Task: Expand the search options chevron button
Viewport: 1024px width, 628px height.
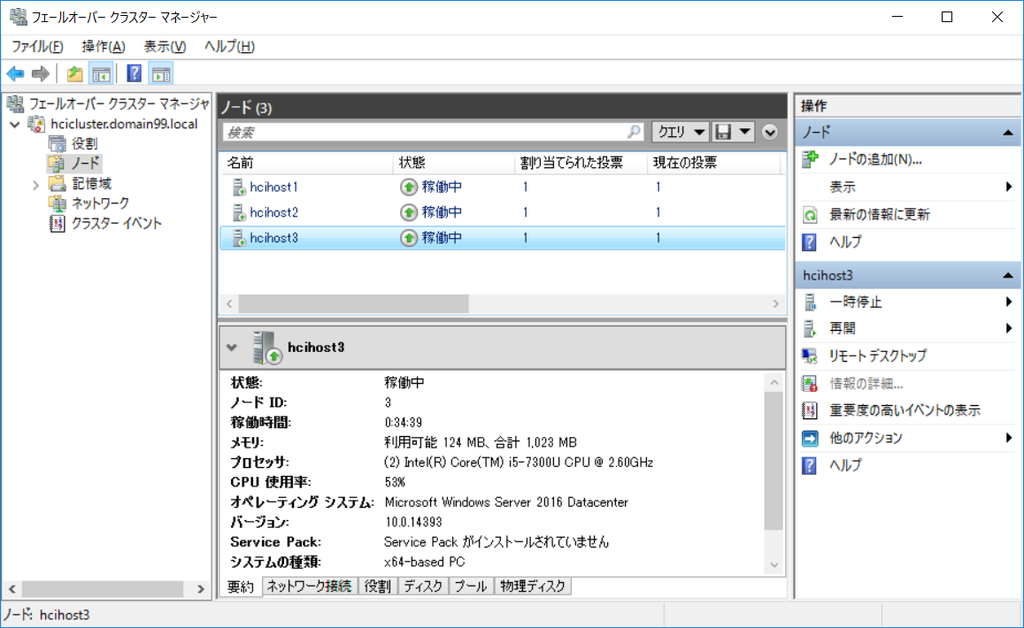Action: pos(770,132)
